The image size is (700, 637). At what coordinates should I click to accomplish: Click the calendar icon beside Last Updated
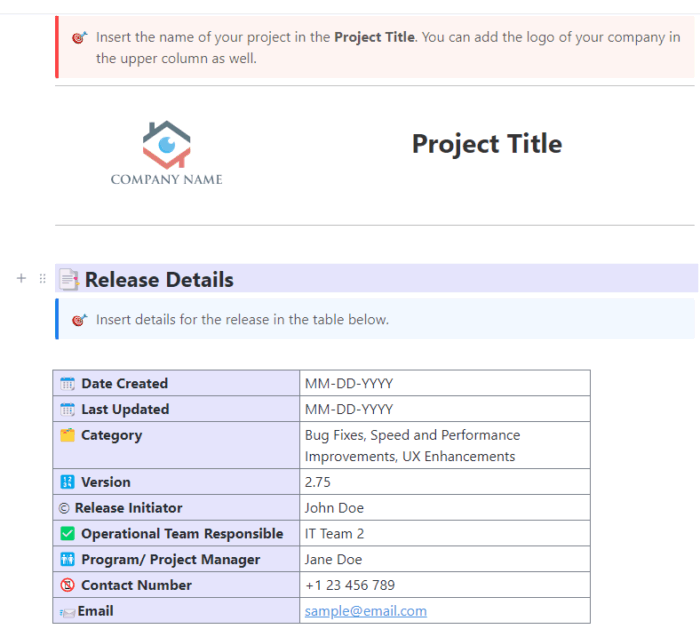pos(68,410)
